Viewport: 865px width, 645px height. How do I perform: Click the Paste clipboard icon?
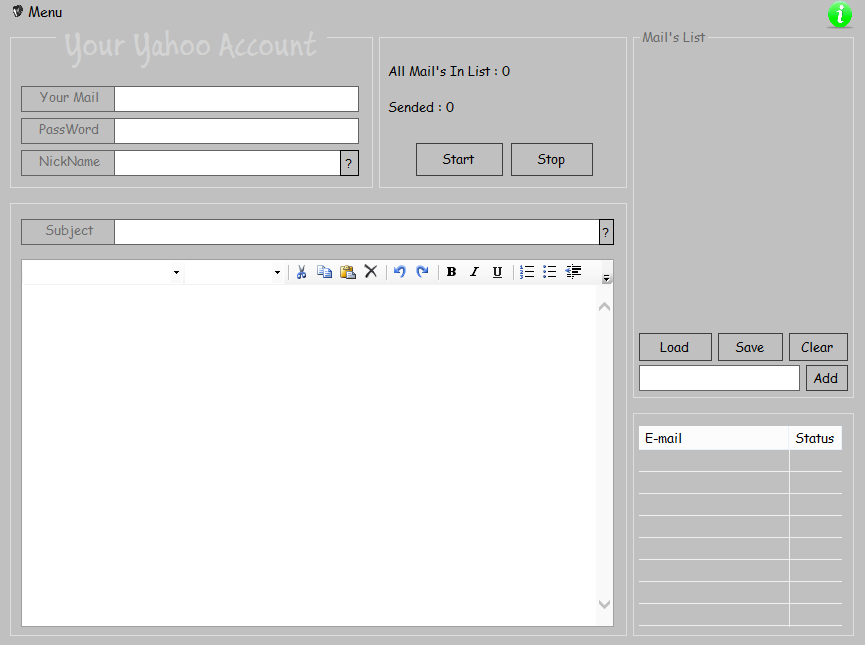click(x=348, y=272)
